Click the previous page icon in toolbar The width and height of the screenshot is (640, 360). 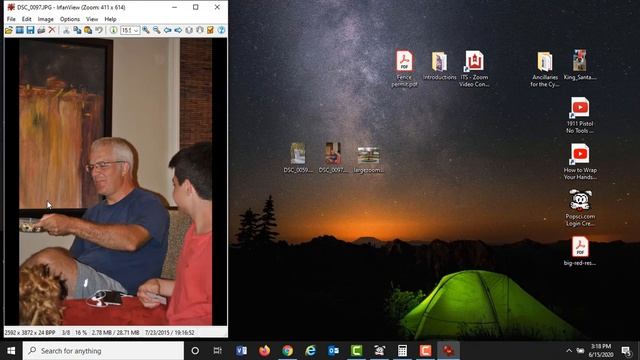[x=189, y=30]
